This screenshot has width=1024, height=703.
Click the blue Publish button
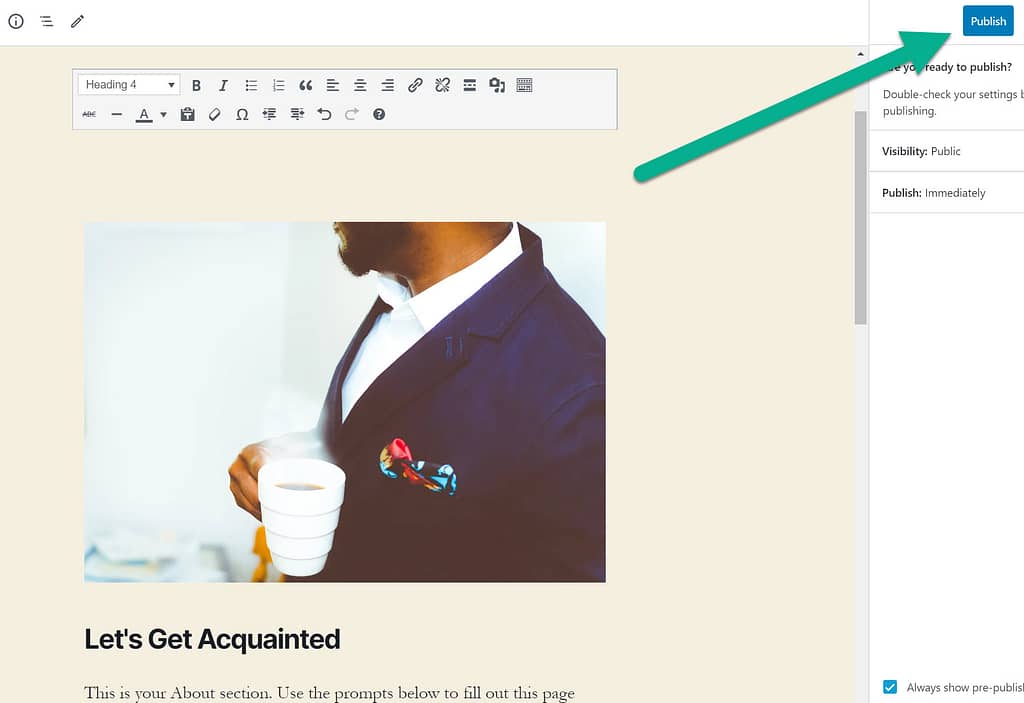pyautogui.click(x=987, y=21)
